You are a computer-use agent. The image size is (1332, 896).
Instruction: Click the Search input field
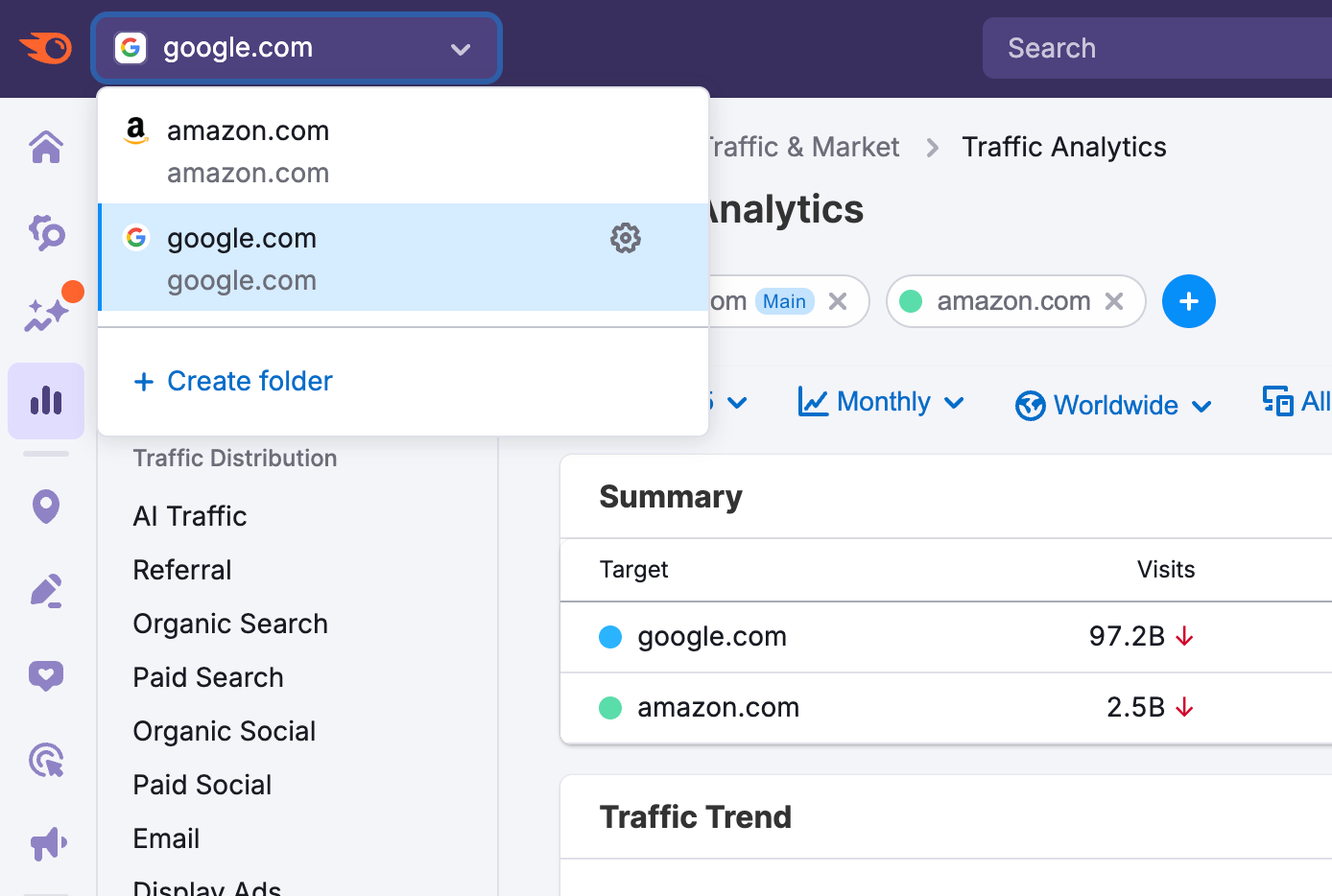click(1152, 48)
